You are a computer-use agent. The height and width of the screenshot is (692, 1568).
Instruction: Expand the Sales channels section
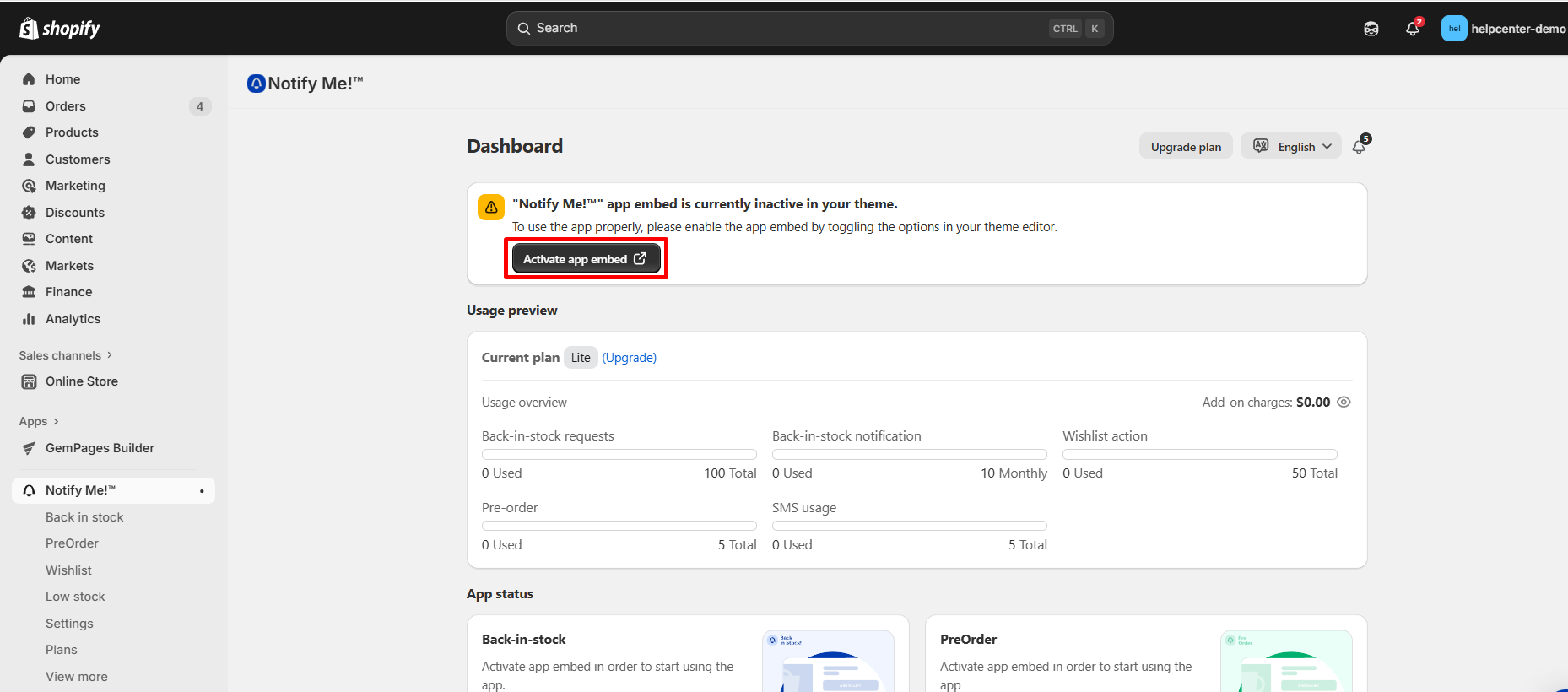pos(66,355)
